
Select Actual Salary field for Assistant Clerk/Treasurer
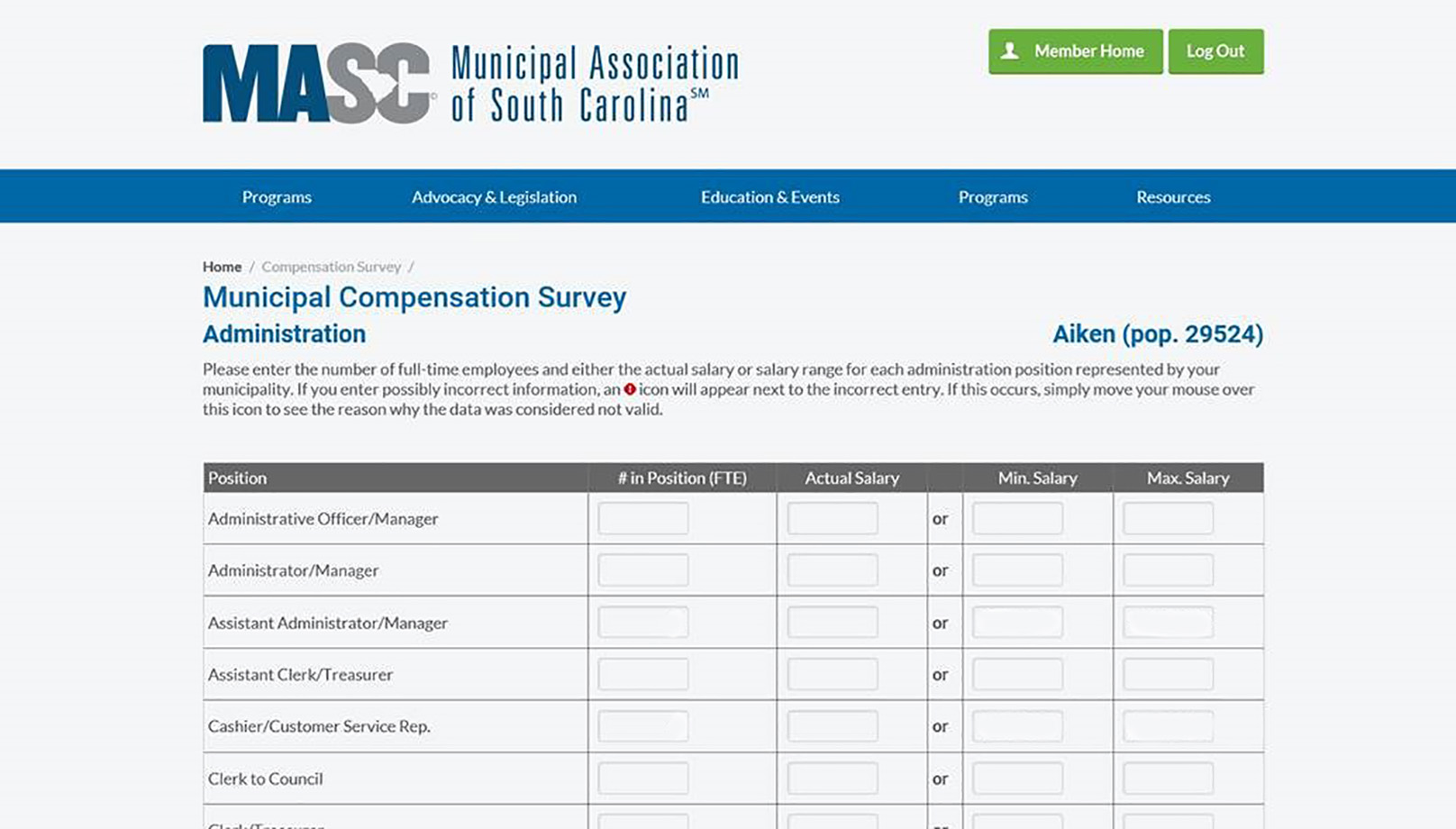(x=832, y=674)
